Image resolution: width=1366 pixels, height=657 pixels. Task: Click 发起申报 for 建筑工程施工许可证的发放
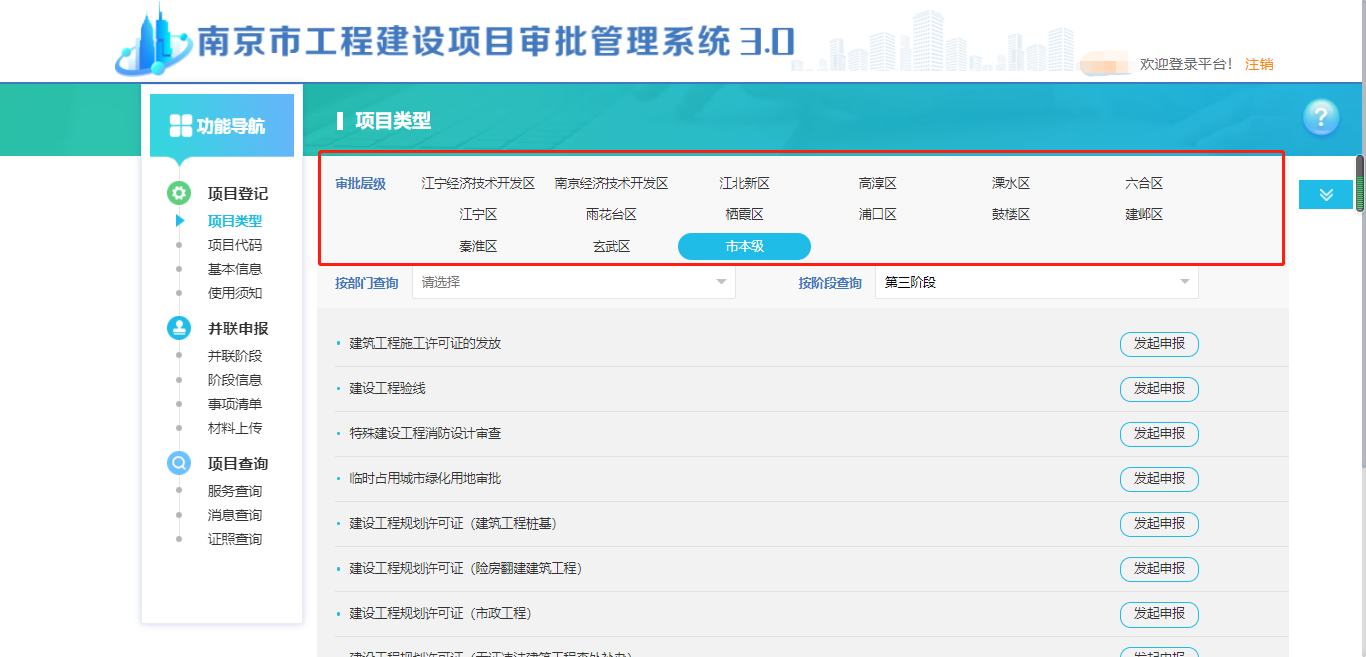1159,344
